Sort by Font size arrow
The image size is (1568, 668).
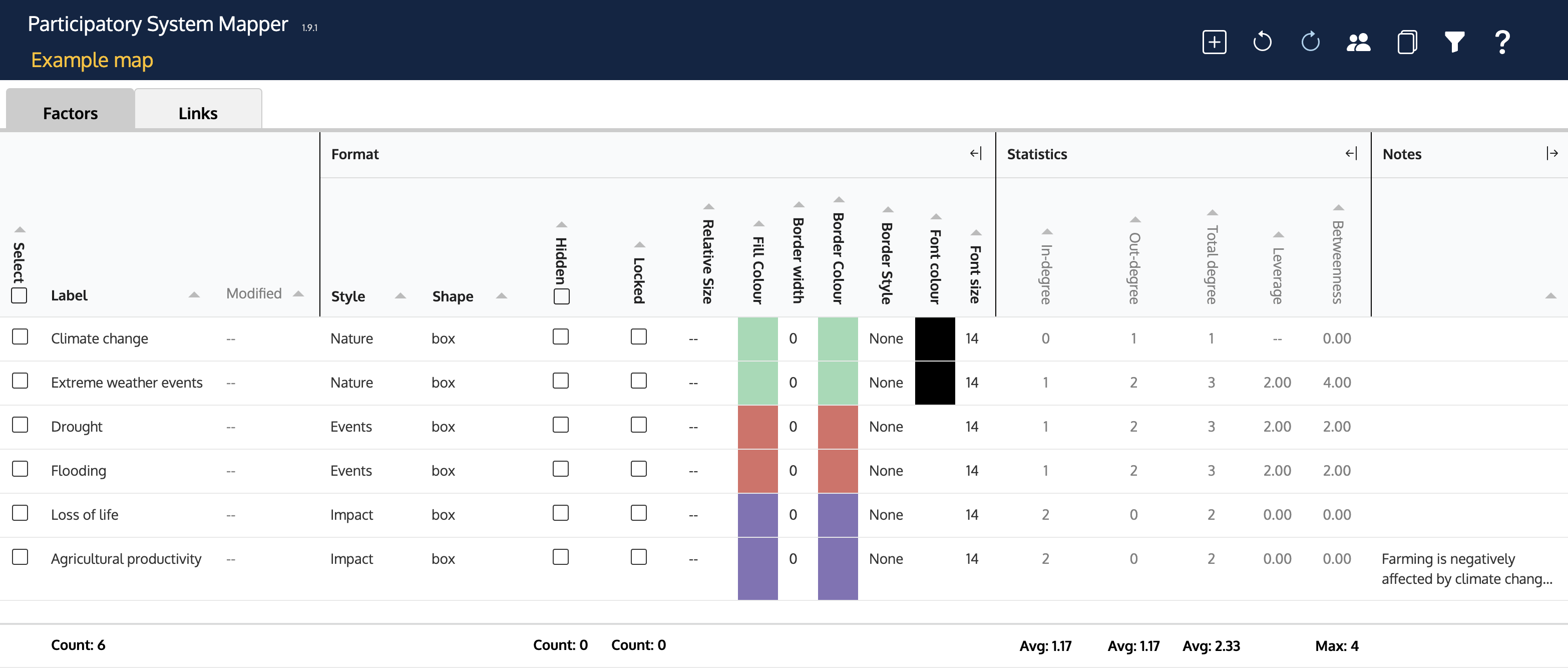(976, 233)
